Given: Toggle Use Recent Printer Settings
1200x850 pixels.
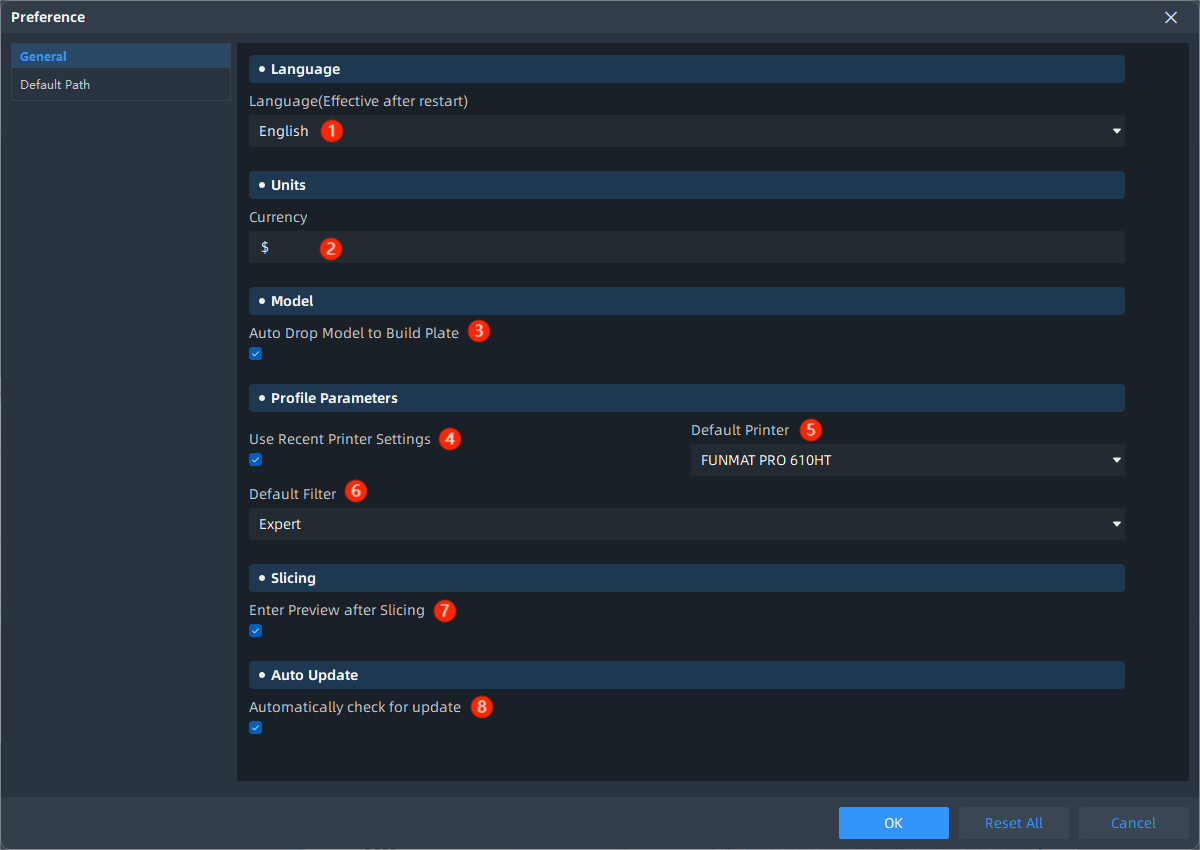Looking at the screenshot, I should [255, 460].
